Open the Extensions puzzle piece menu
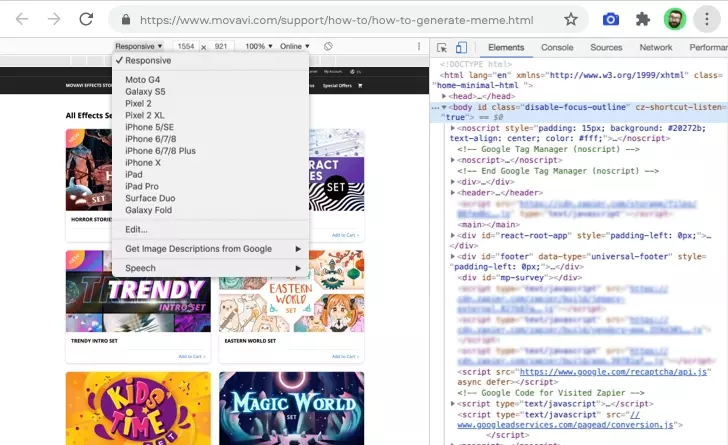Screen dimensions: 728x445 643,20
